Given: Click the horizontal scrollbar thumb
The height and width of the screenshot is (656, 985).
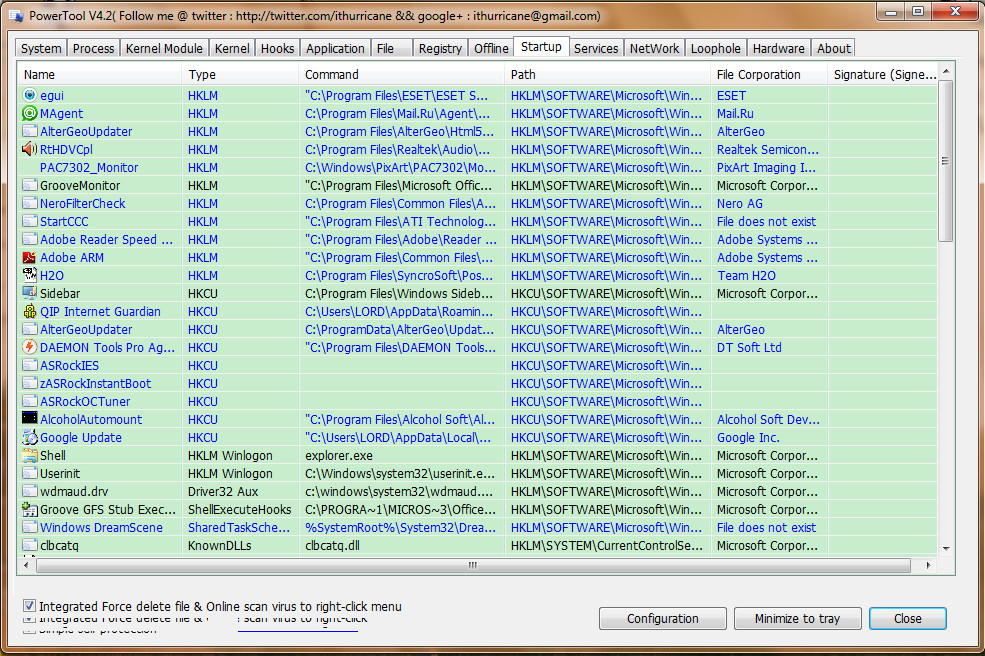Looking at the screenshot, I should pyautogui.click(x=473, y=565).
